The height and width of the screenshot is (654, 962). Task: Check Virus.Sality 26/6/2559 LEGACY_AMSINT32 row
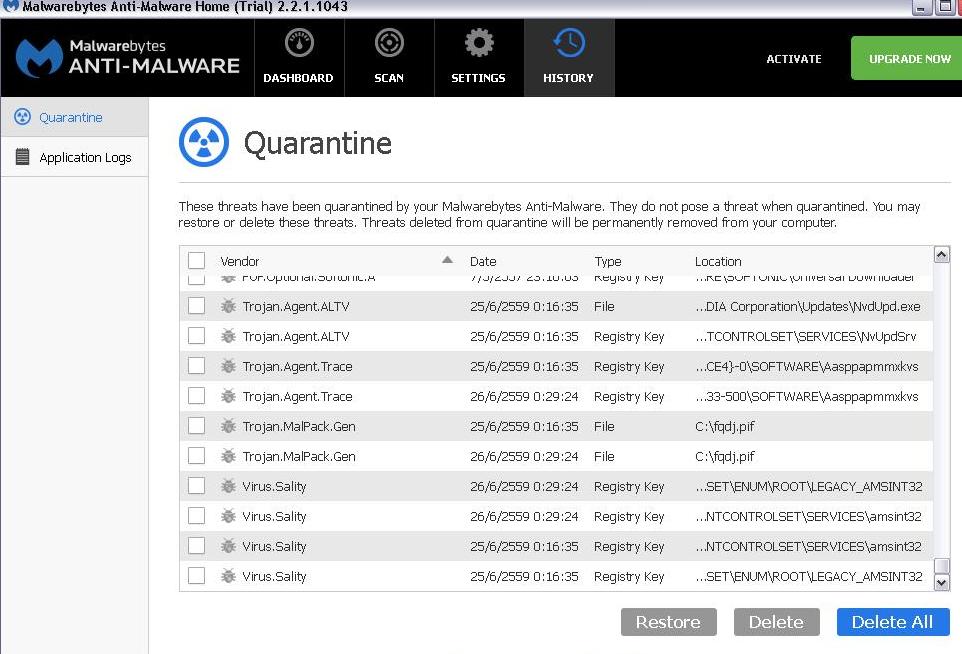(196, 486)
